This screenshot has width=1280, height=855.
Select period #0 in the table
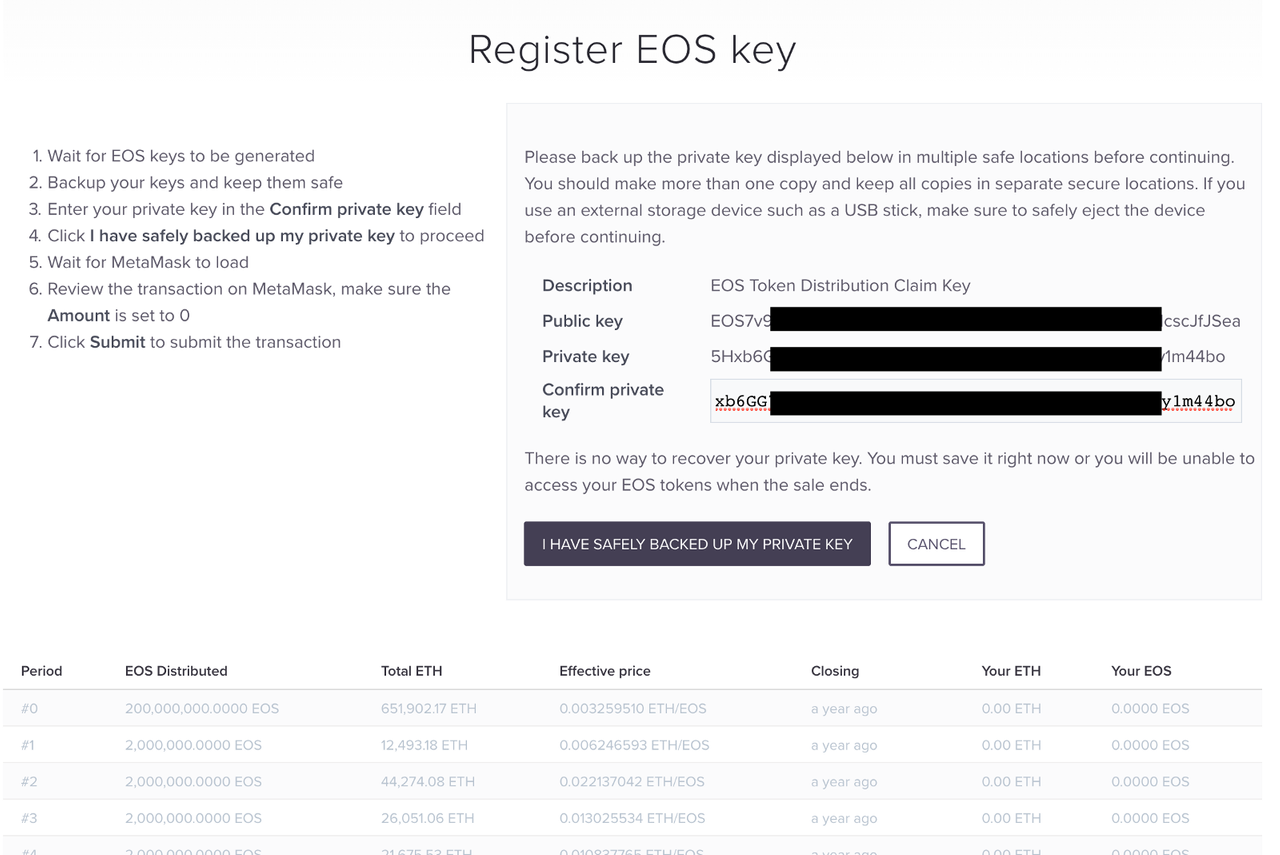[x=29, y=709]
